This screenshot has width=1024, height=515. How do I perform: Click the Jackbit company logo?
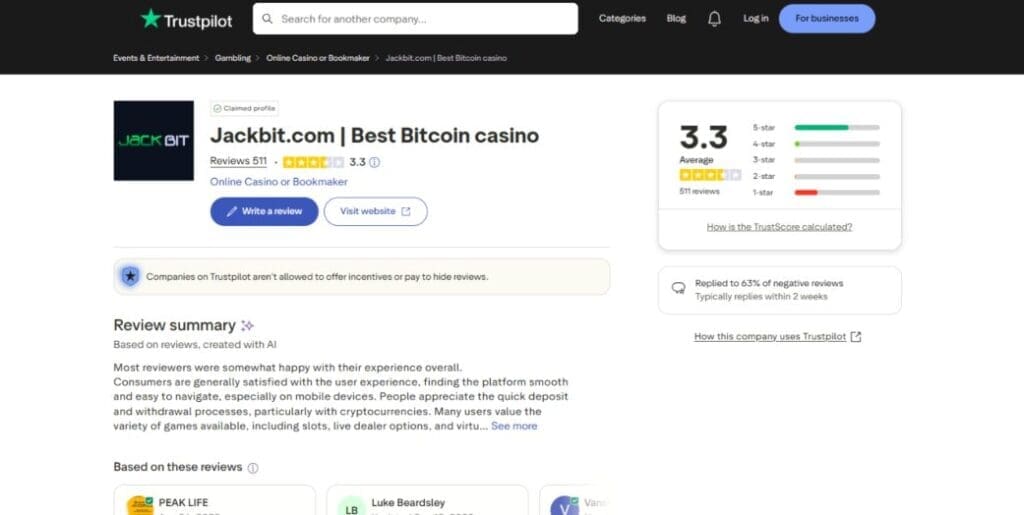tap(153, 140)
